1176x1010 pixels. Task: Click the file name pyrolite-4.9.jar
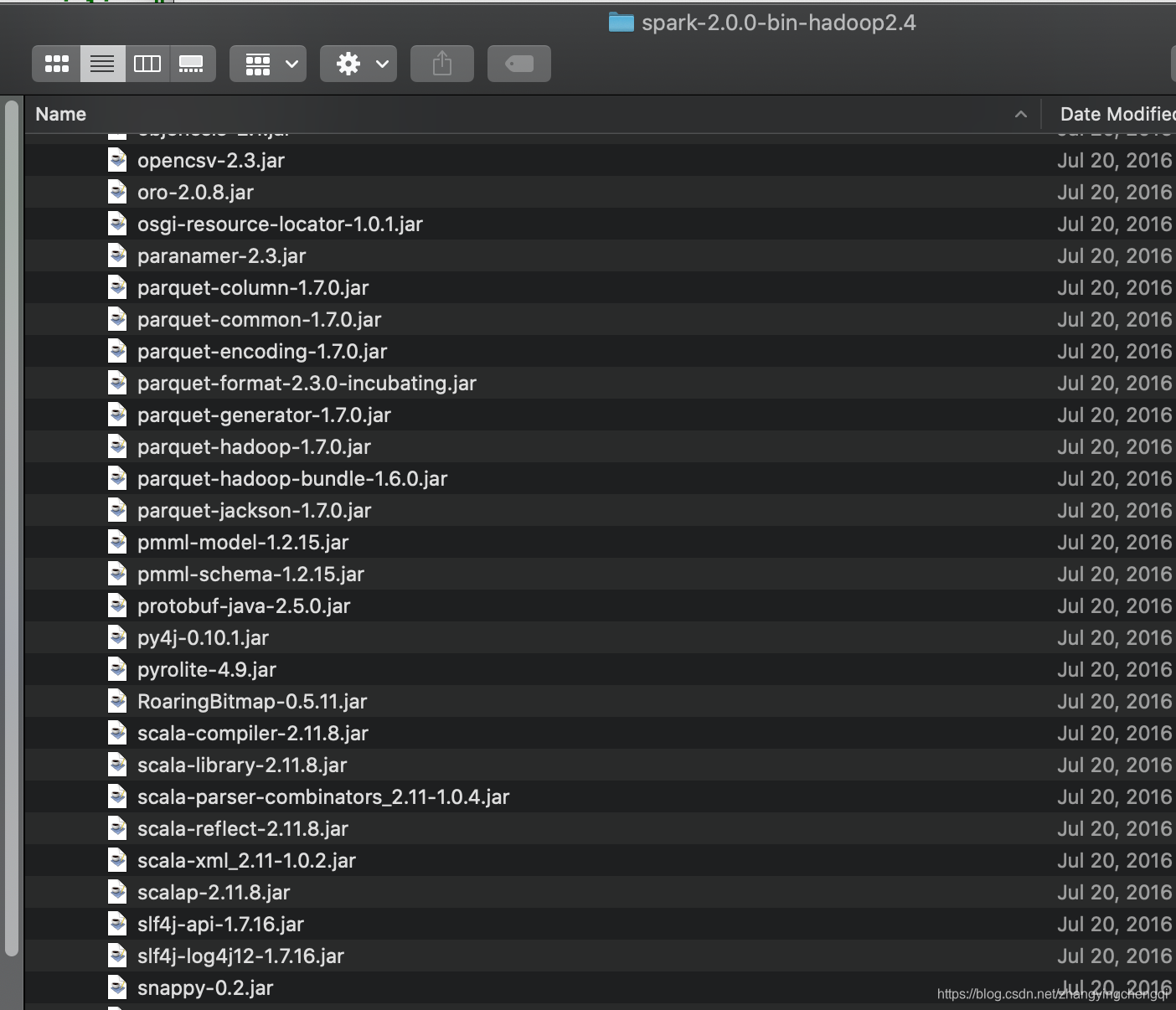(x=207, y=670)
